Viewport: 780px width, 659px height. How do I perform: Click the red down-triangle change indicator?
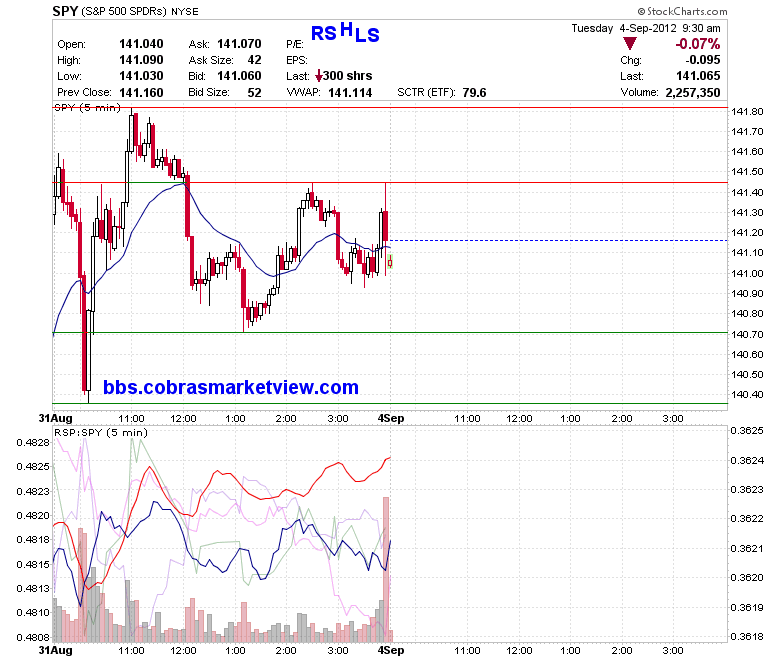(629, 44)
